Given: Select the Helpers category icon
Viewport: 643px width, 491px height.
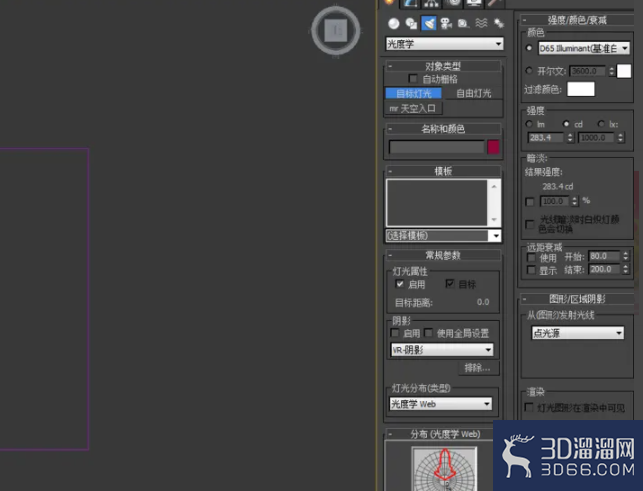Looking at the screenshot, I should [x=463, y=23].
